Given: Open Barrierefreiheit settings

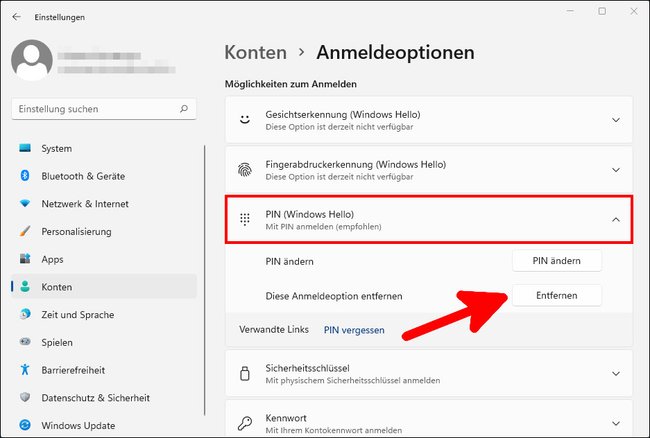Looking at the screenshot, I should [x=104, y=370].
